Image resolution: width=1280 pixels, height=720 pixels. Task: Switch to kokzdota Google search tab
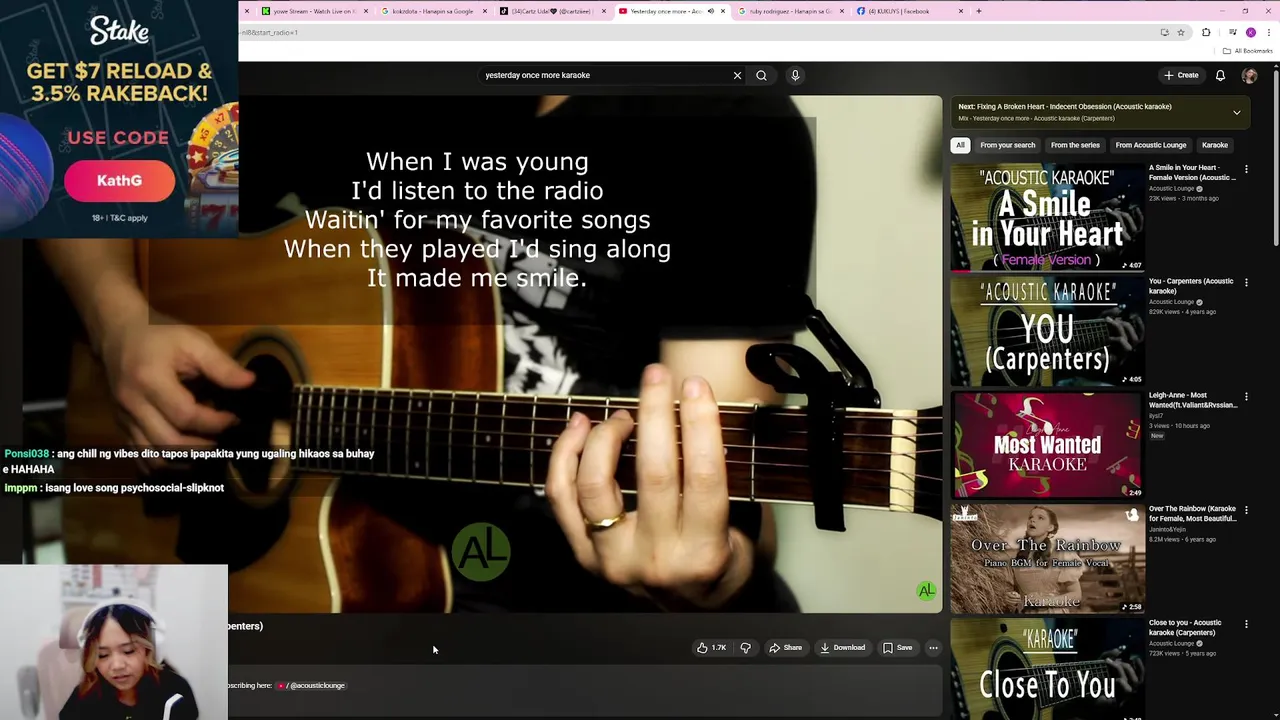433,11
